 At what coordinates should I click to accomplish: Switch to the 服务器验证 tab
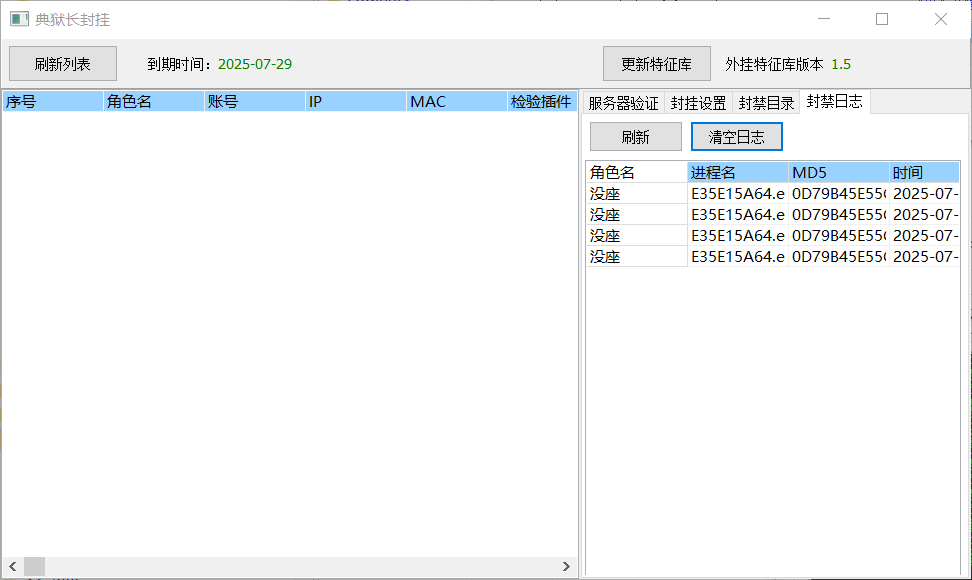(623, 102)
